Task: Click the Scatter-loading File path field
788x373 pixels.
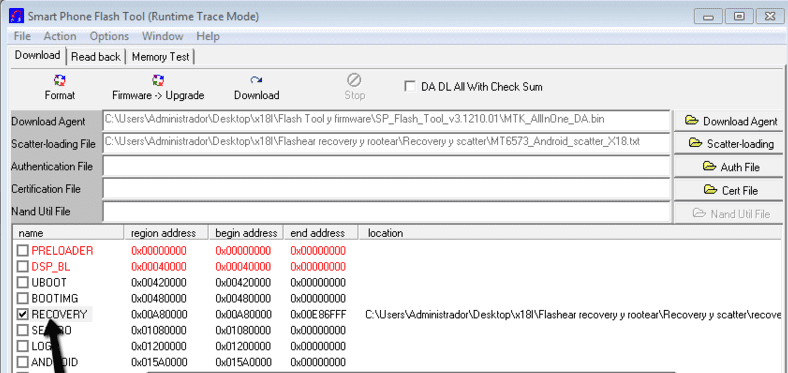Action: [386, 143]
